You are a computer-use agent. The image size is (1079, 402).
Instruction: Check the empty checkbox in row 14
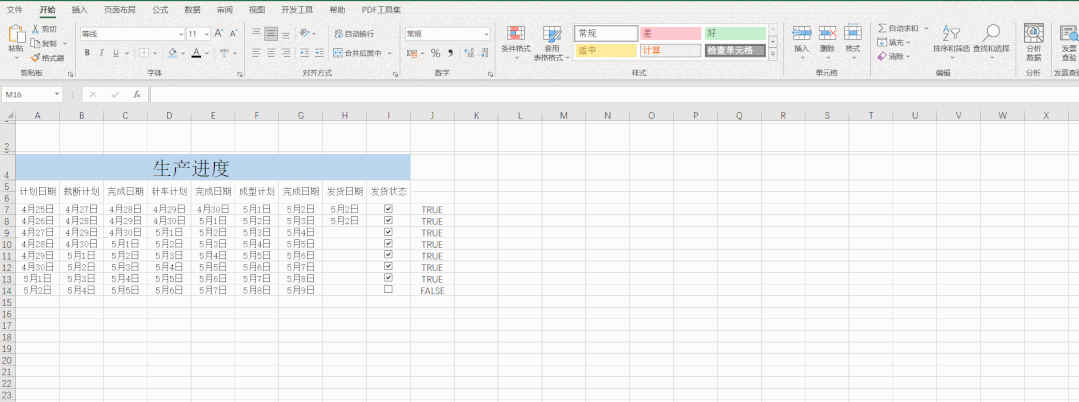[388, 289]
